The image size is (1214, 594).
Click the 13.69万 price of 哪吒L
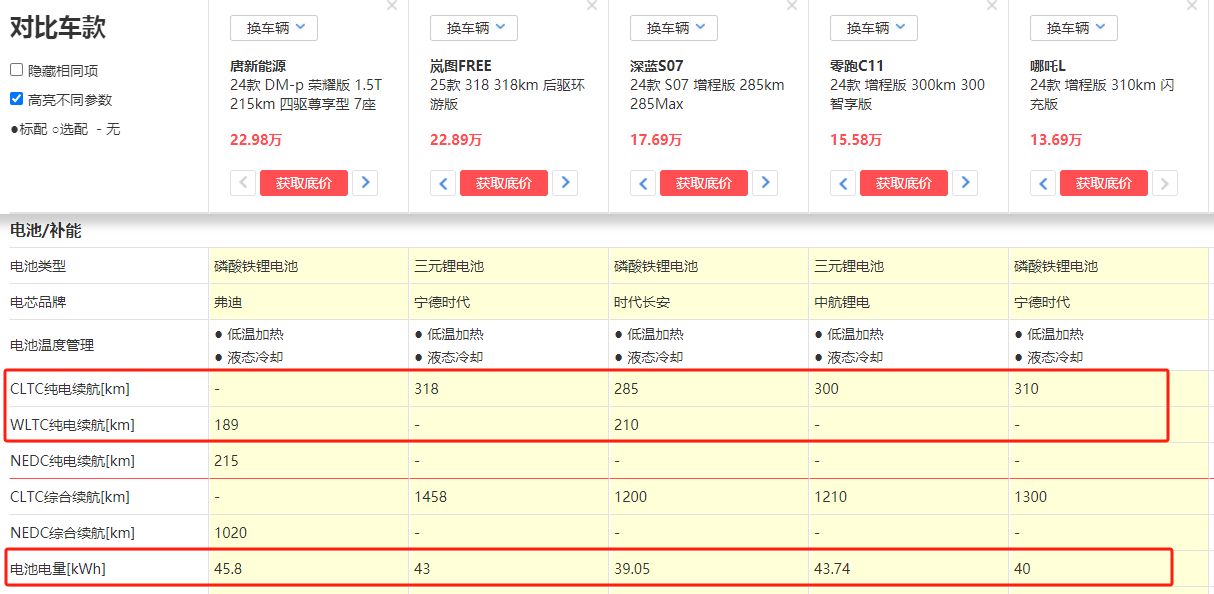[x=1056, y=140]
